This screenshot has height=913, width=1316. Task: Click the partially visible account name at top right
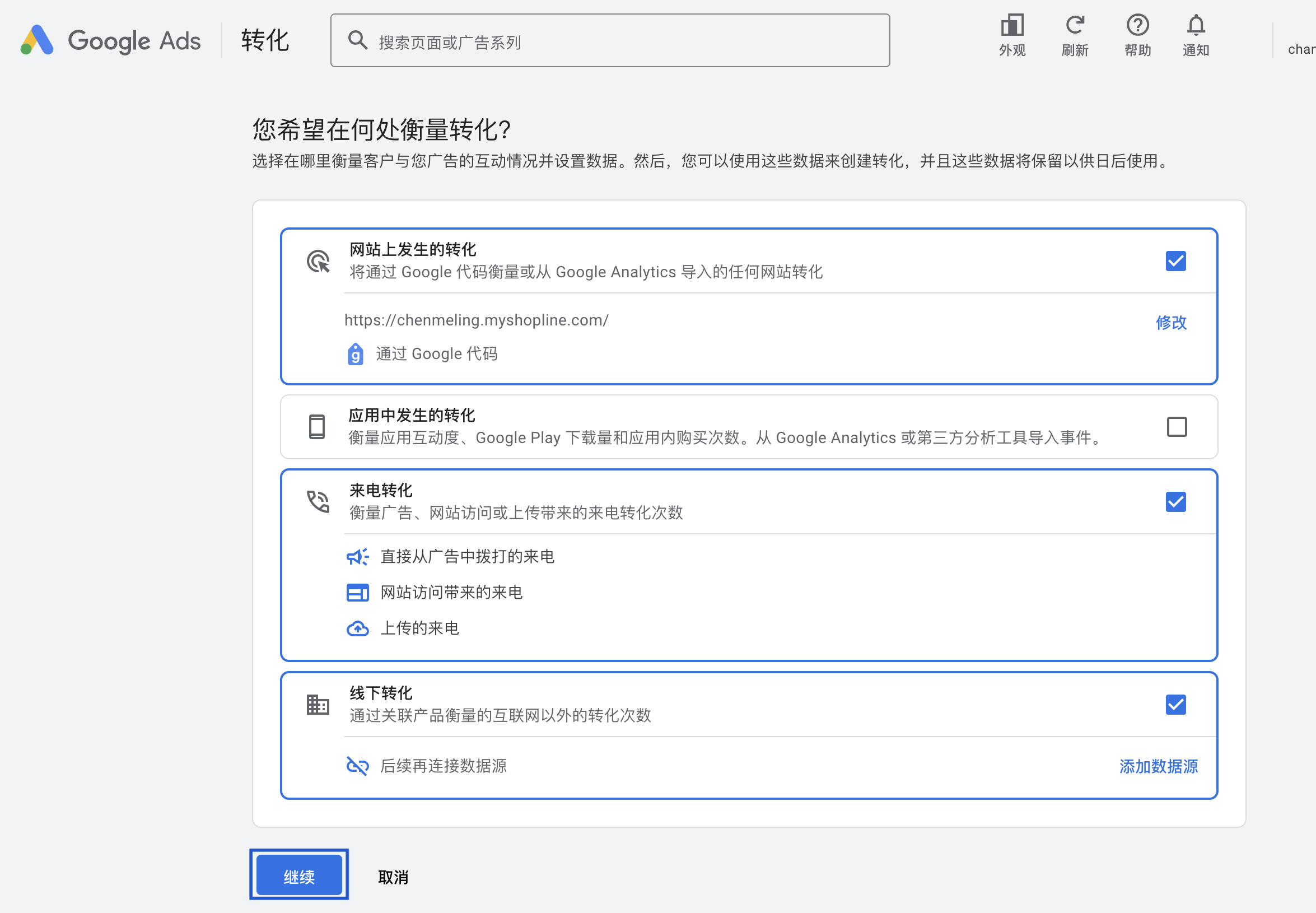pos(1301,49)
